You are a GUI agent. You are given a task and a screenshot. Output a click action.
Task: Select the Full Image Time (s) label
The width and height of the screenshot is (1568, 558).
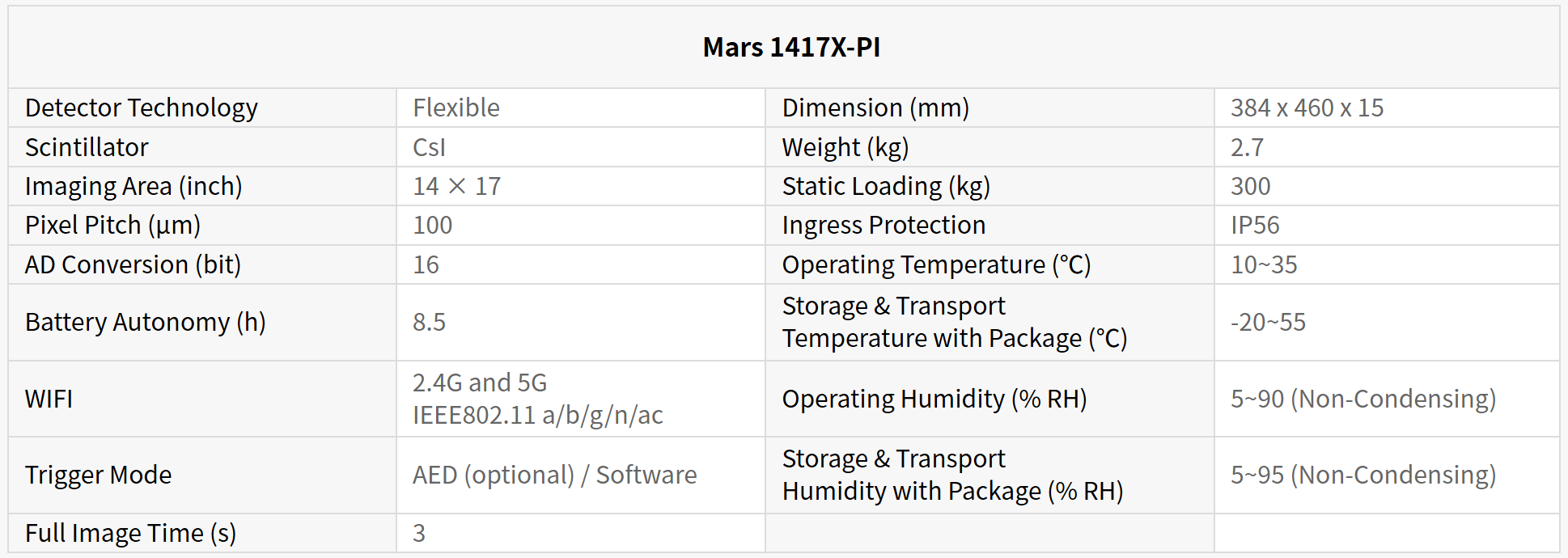coord(130,533)
